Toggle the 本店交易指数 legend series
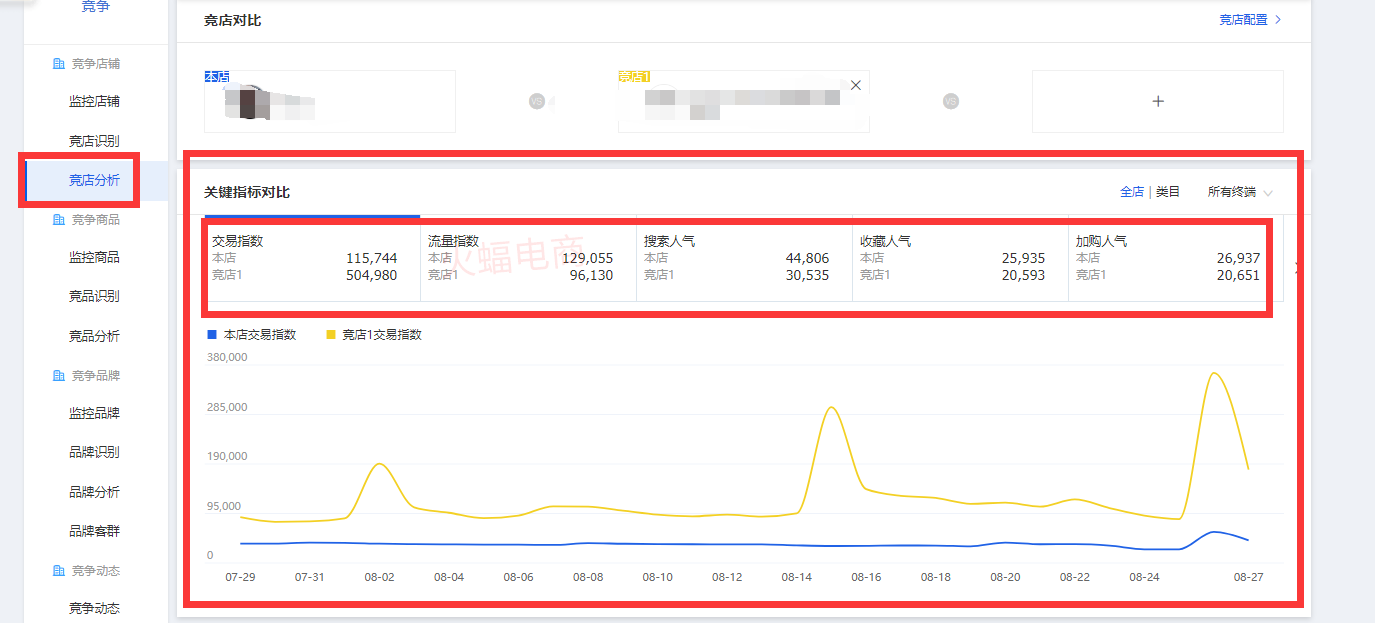 click(x=252, y=335)
